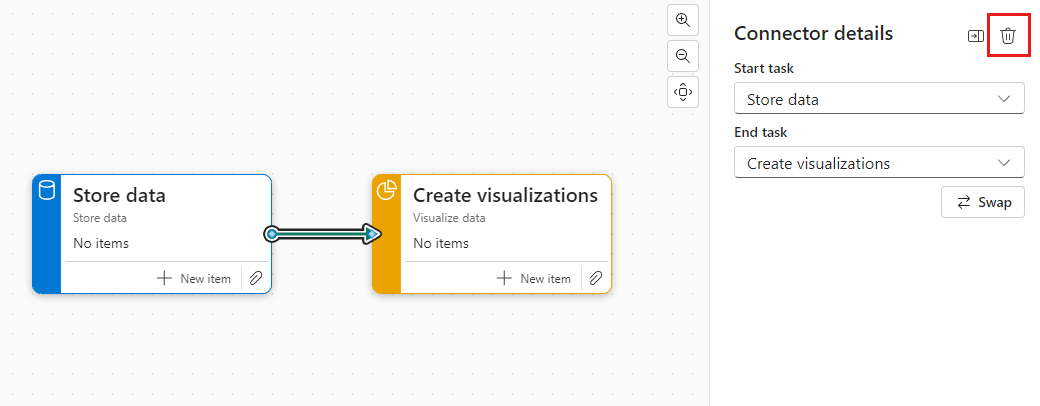
Task: Select the Create visualizations task title
Action: tap(505, 195)
